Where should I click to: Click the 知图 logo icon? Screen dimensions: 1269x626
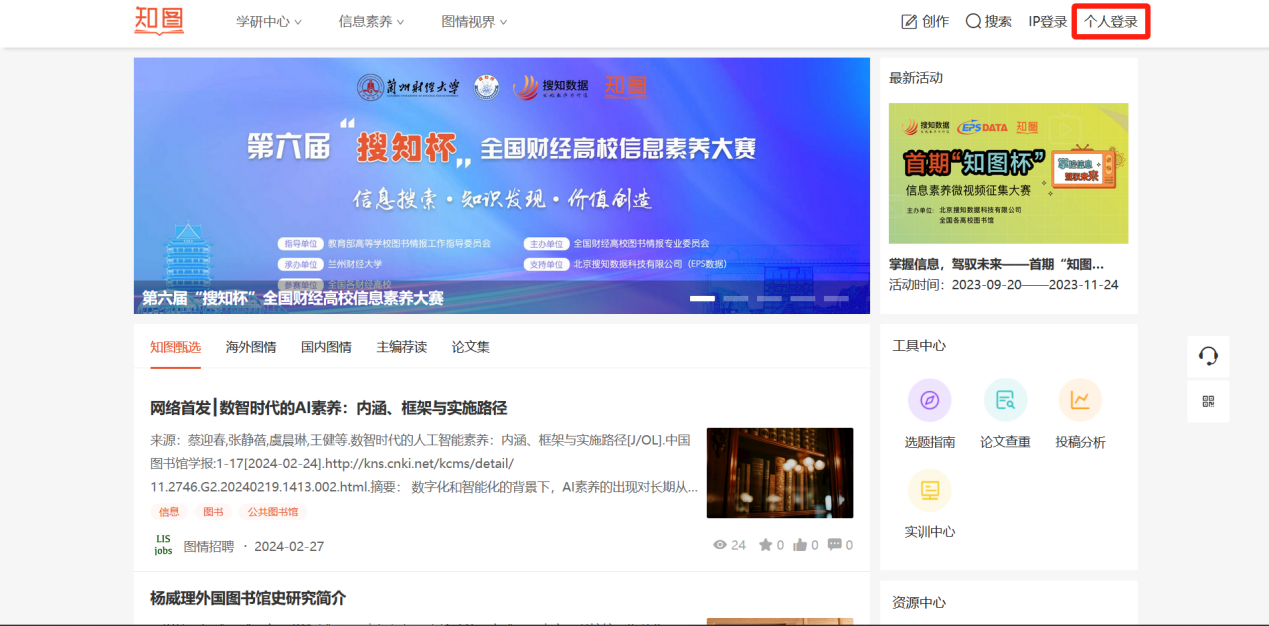pyautogui.click(x=159, y=21)
